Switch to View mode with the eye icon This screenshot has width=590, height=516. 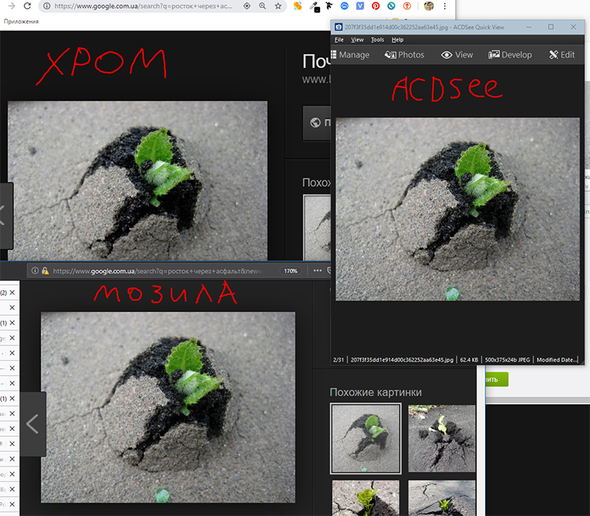point(457,55)
